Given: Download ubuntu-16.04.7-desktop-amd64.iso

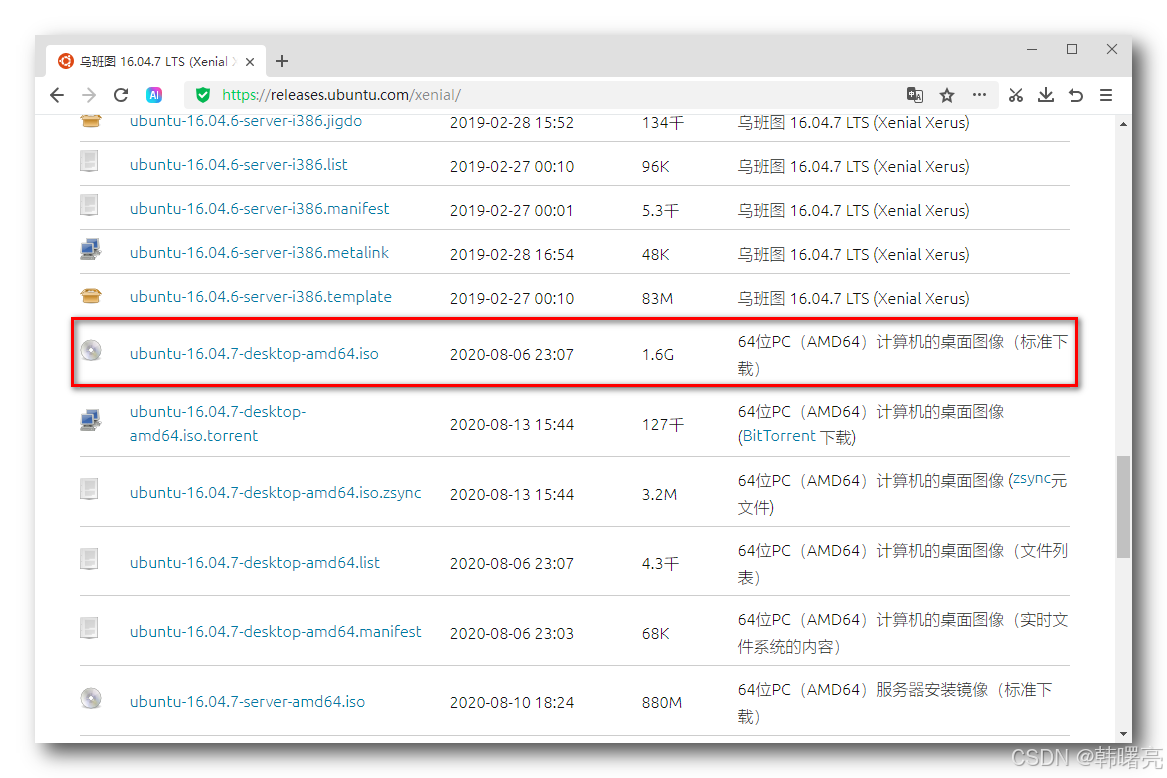Looking at the screenshot, I should 254,354.
